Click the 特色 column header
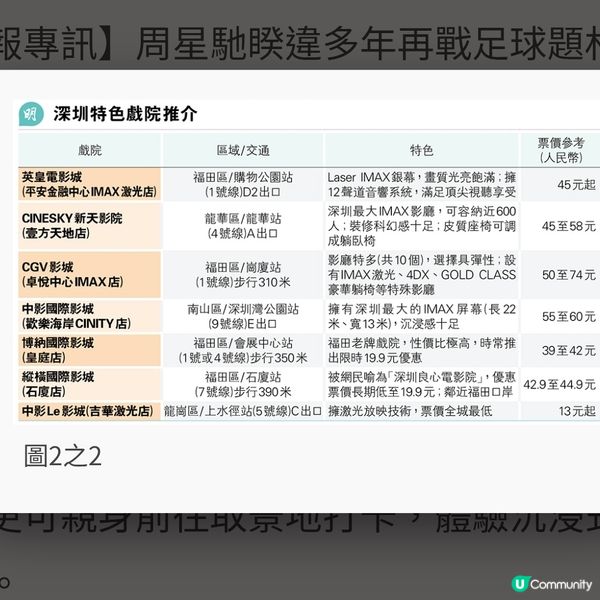Viewport: 600px width, 600px height. pyautogui.click(x=421, y=150)
